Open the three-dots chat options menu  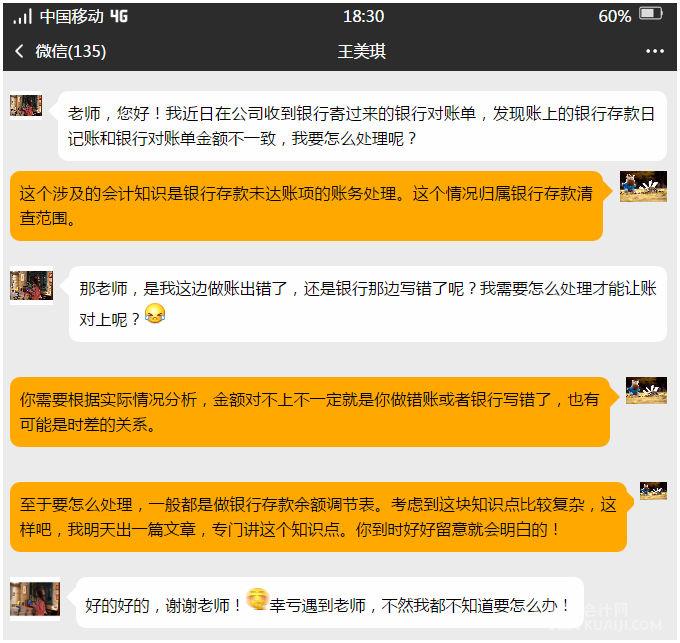pos(654,51)
